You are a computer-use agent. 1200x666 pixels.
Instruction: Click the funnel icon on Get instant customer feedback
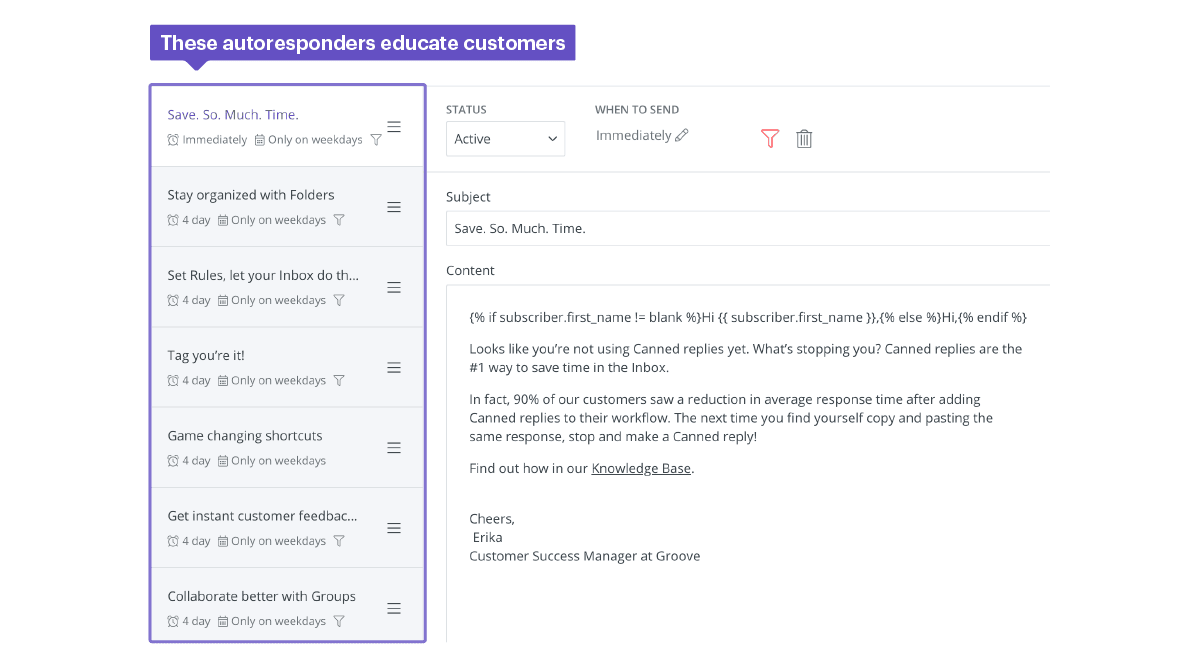[x=339, y=540]
